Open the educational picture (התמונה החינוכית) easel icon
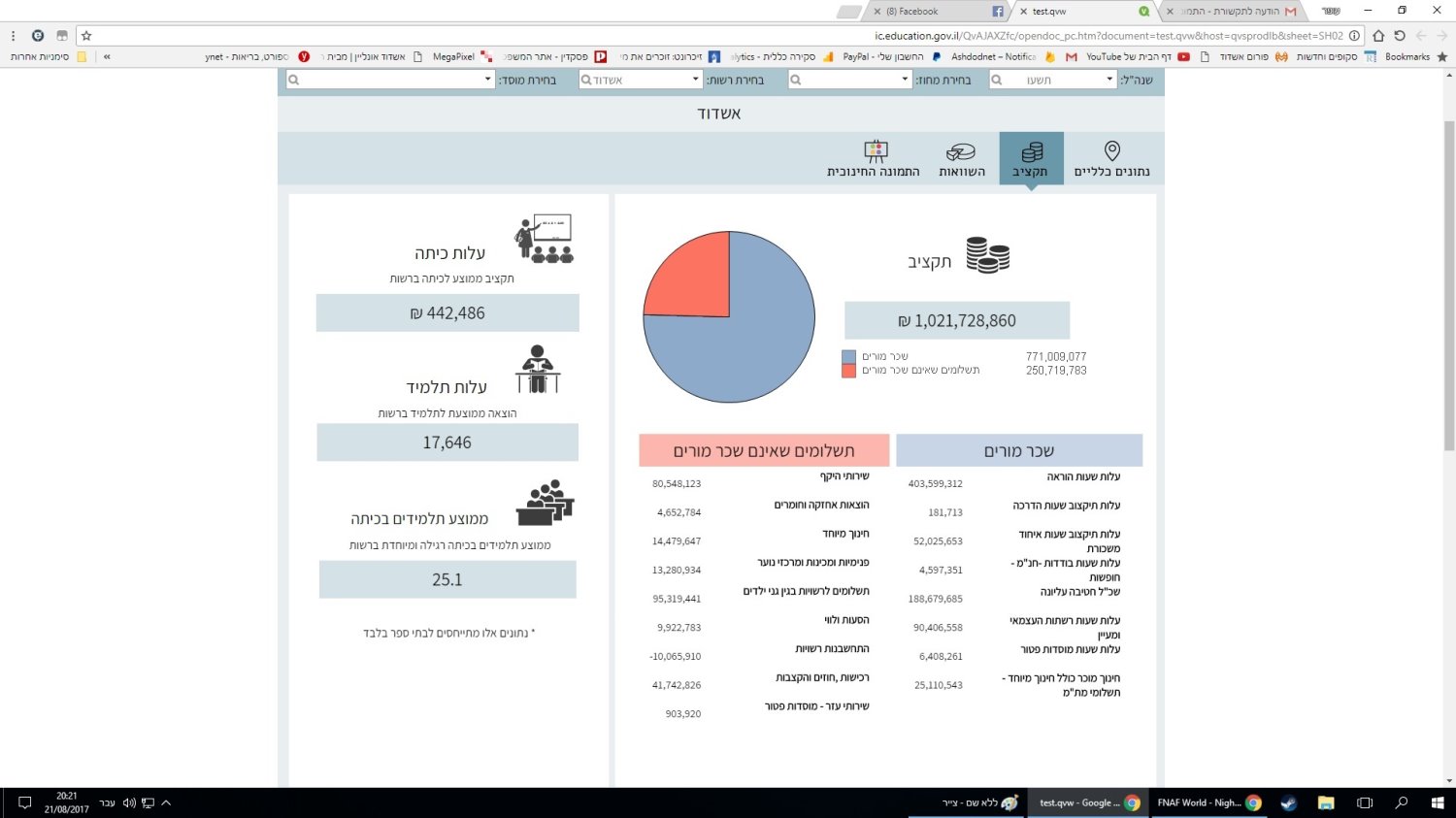This screenshot has width=1456, height=818. (x=876, y=150)
